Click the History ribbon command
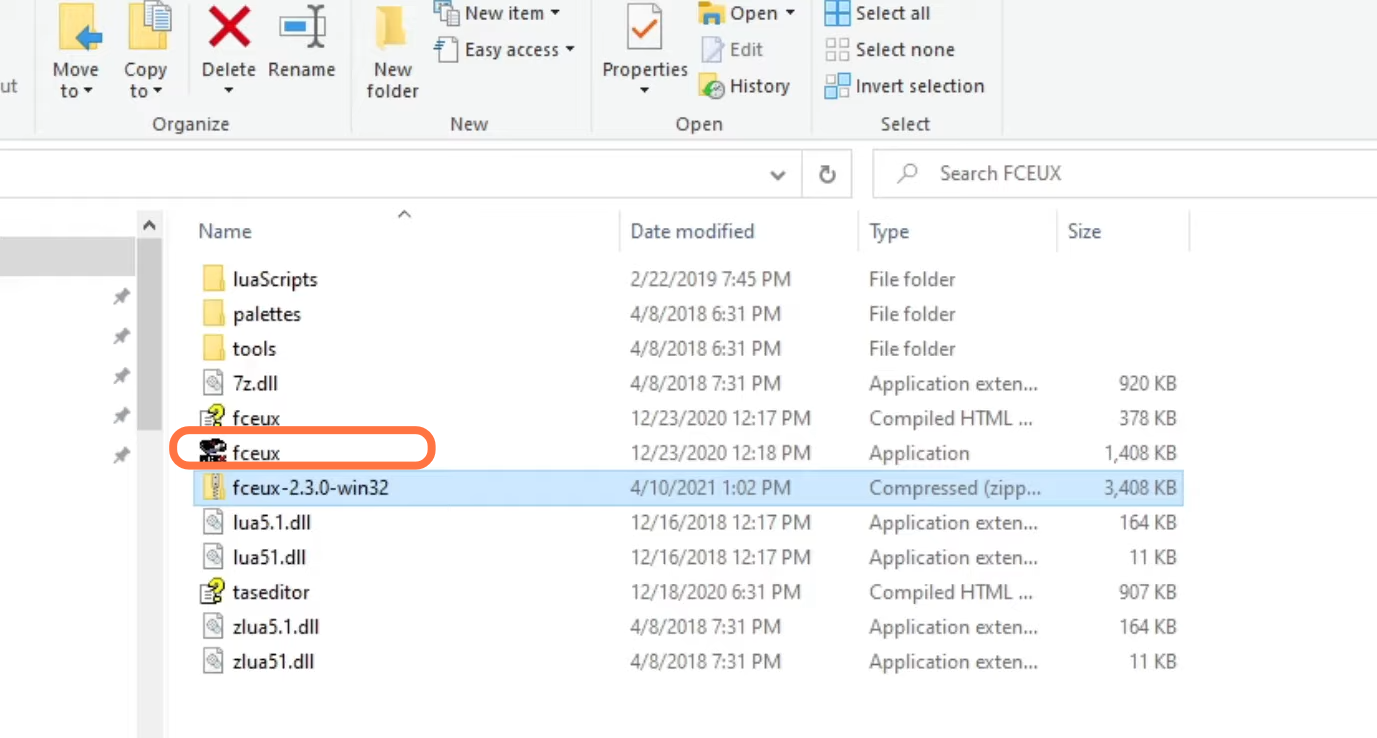 [744, 86]
